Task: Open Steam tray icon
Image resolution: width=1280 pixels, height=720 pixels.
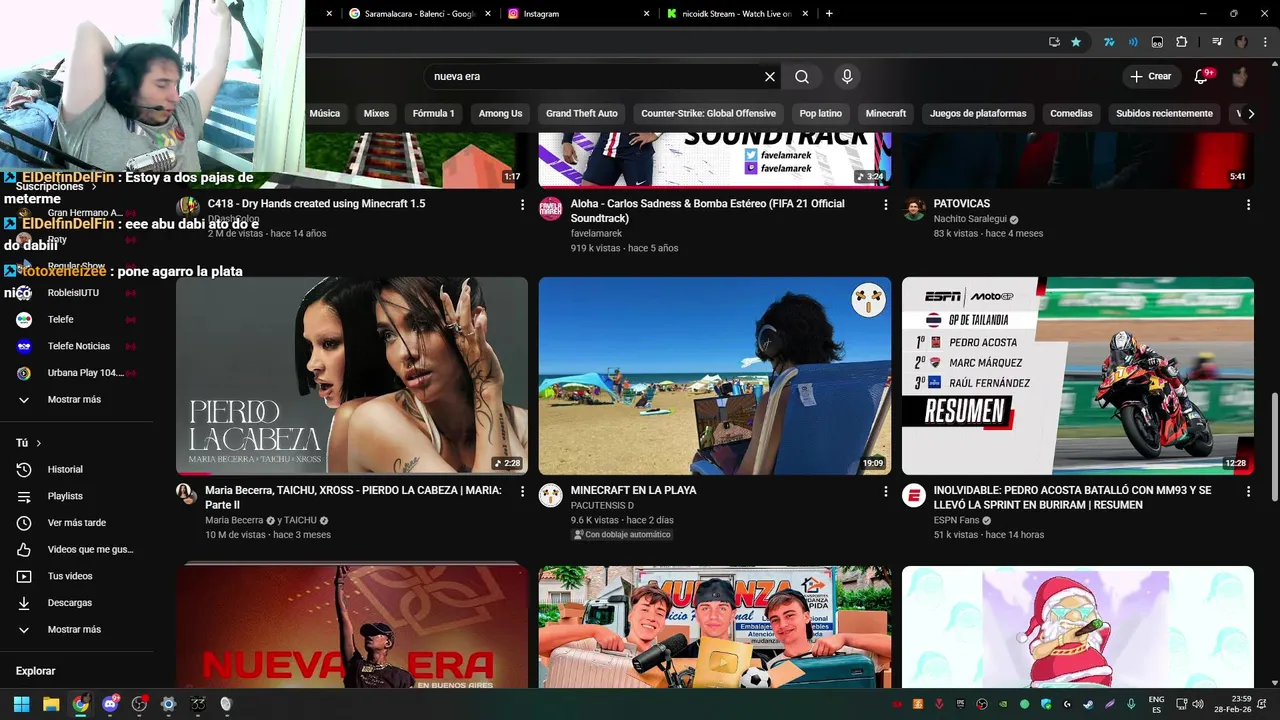Action: [x=1088, y=704]
